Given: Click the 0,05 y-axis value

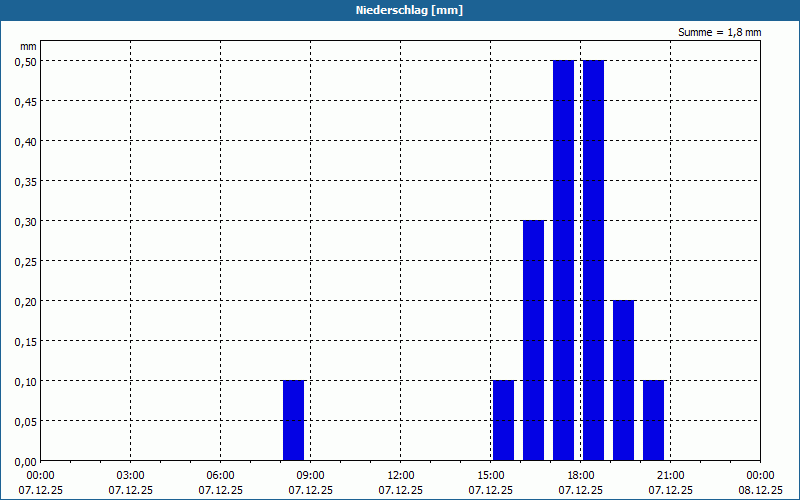Looking at the screenshot, I should pyautogui.click(x=26, y=421).
